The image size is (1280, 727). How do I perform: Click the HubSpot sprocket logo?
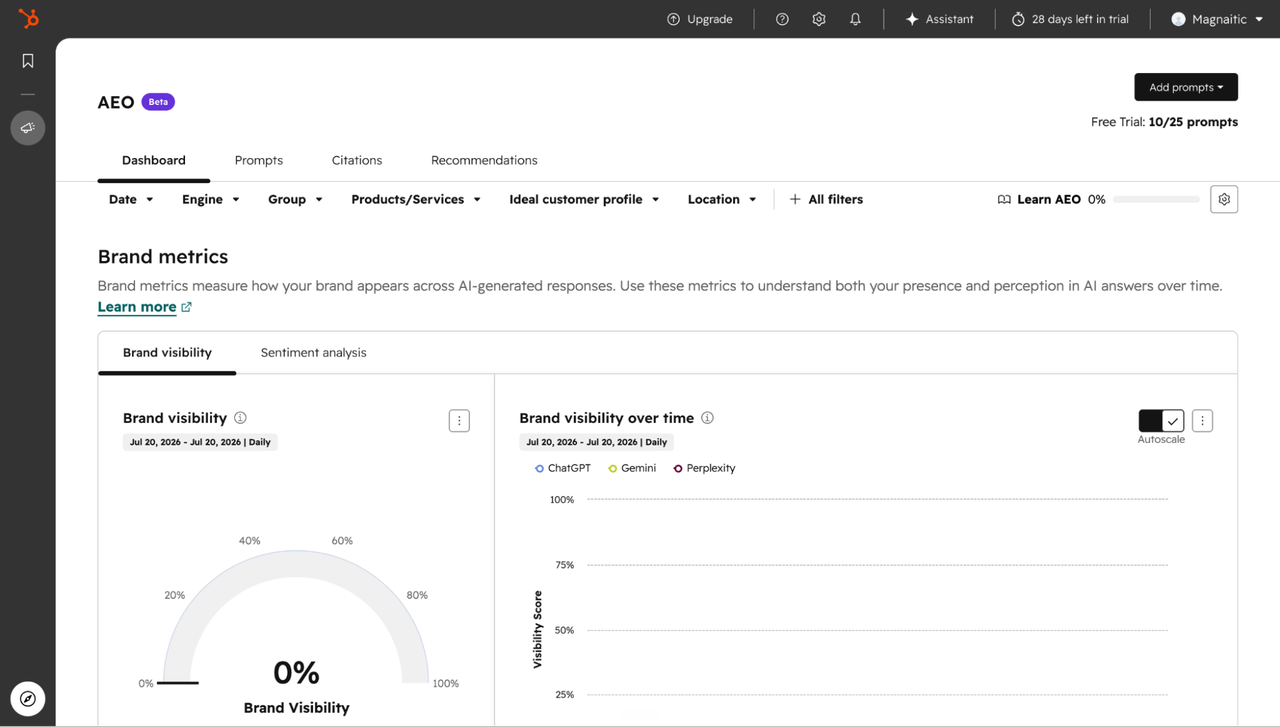28,18
